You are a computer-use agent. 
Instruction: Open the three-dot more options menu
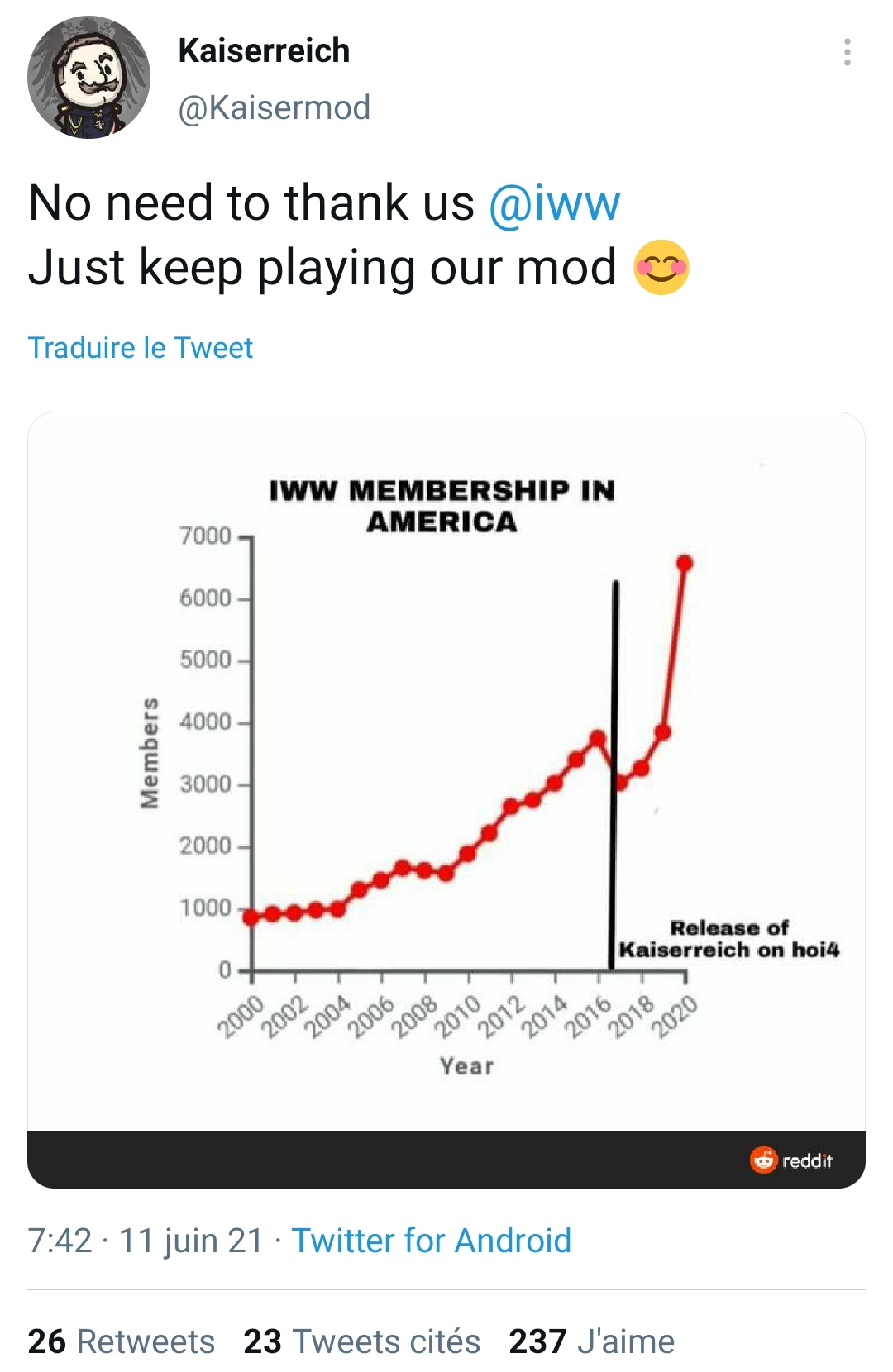(847, 52)
